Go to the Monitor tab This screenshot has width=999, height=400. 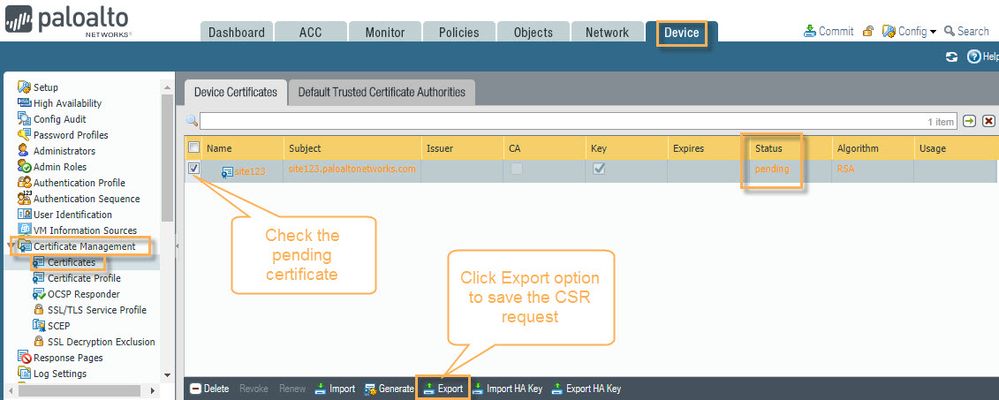pos(385,32)
